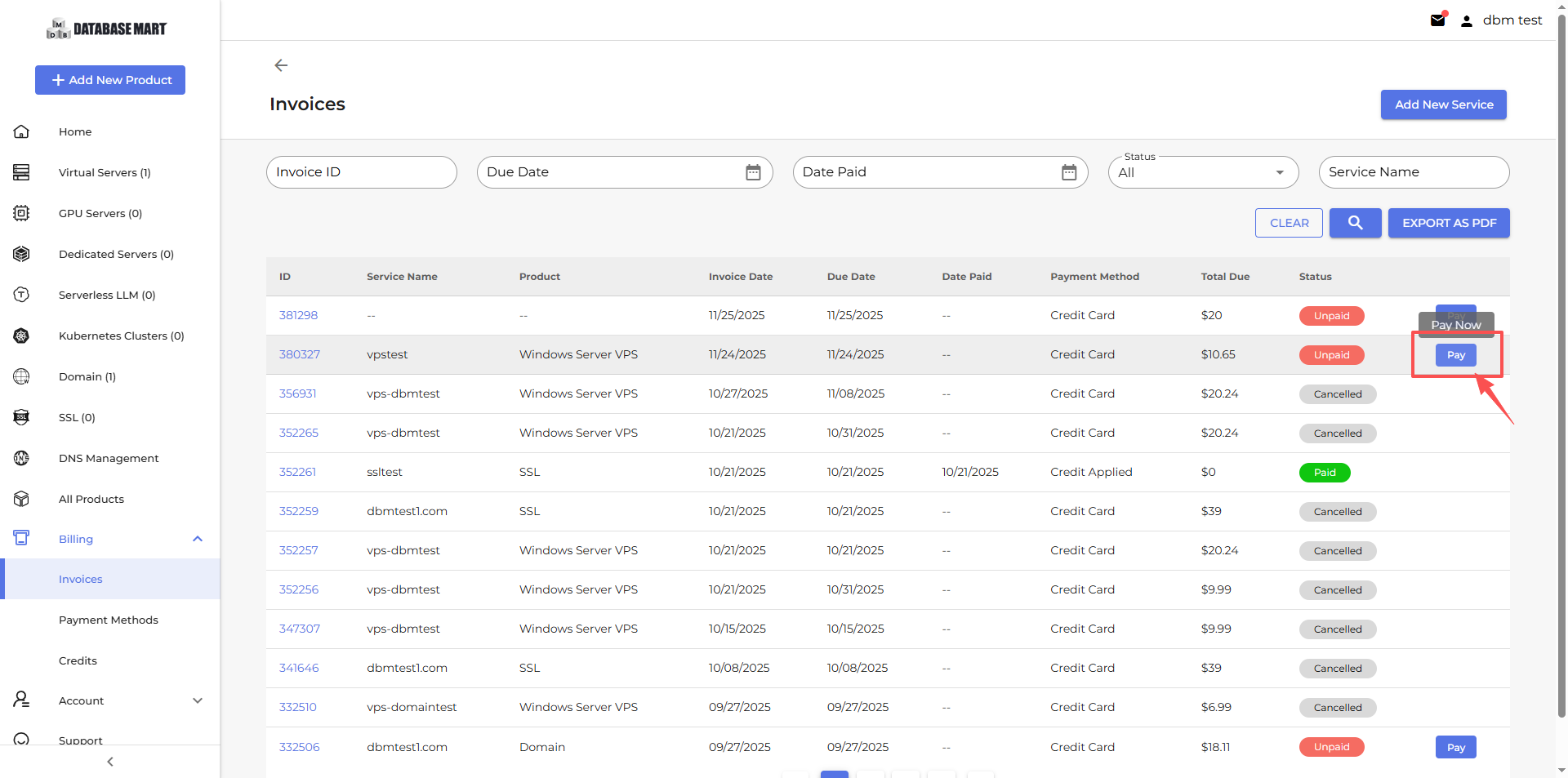The height and width of the screenshot is (778, 1568).
Task: Click Add New Service button
Action: (x=1444, y=104)
